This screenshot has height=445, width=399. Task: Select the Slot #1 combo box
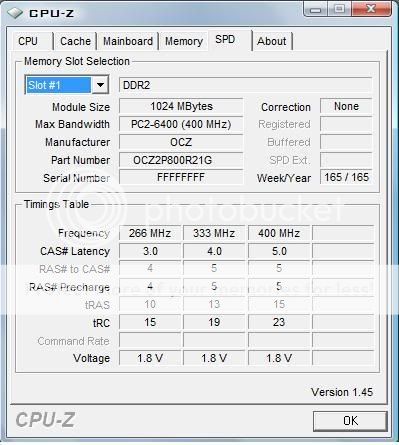click(67, 85)
